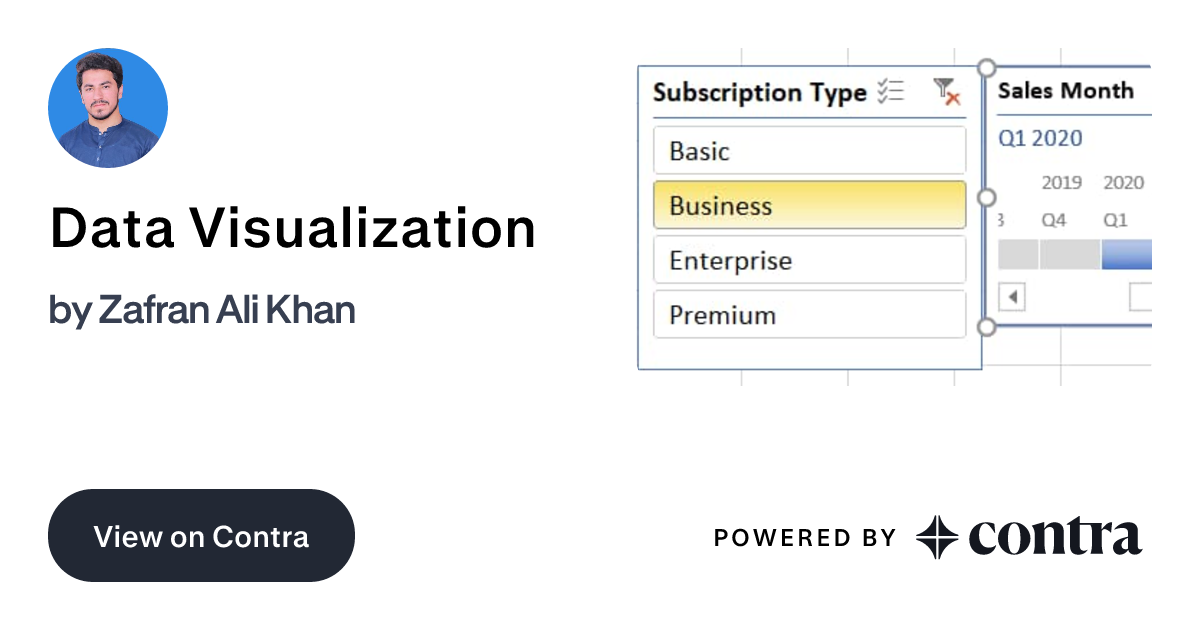Click the timeline's left scroll arrow

coord(1010,296)
